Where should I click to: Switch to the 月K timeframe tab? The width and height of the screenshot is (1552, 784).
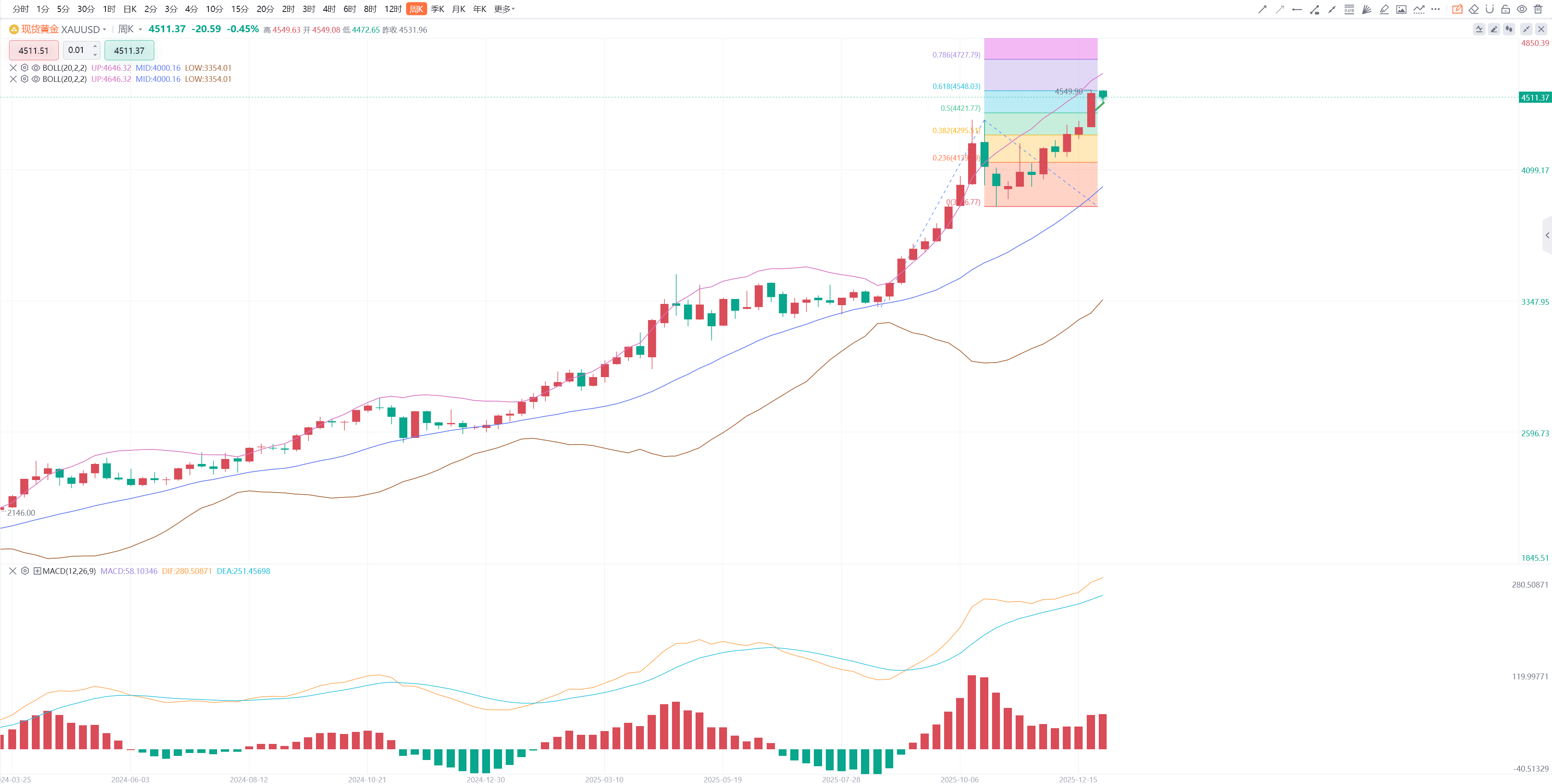tap(459, 9)
